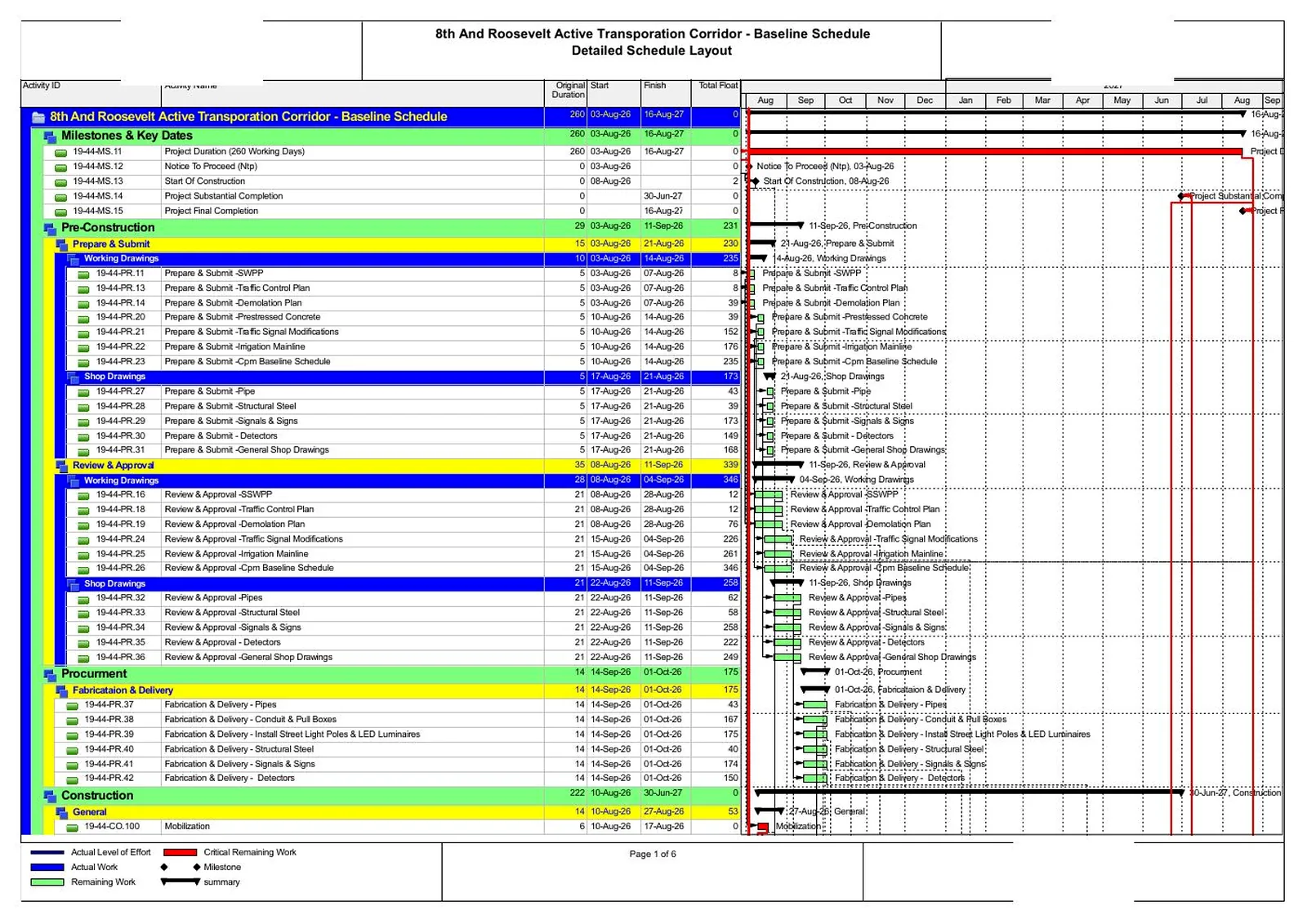Click the activity icon for 19-44-PR.32
This screenshot has height=924, width=1307.
tap(83, 599)
